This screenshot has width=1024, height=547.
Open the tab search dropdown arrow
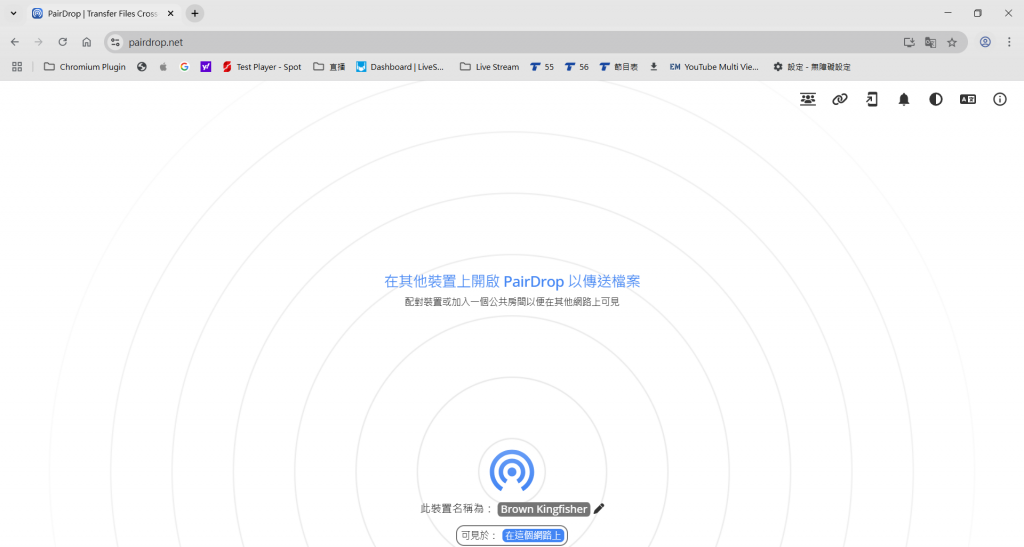click(x=13, y=13)
